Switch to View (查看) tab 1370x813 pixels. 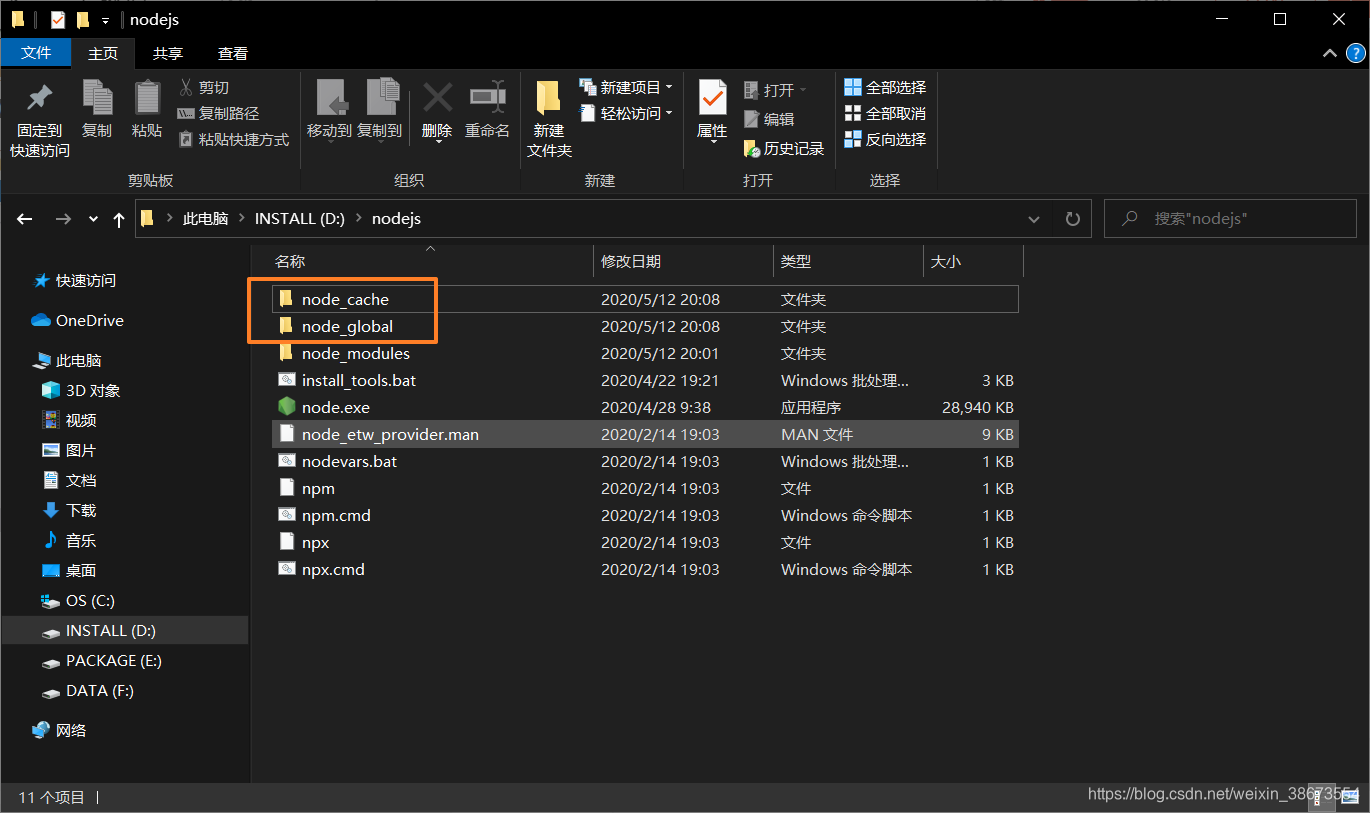click(x=233, y=53)
